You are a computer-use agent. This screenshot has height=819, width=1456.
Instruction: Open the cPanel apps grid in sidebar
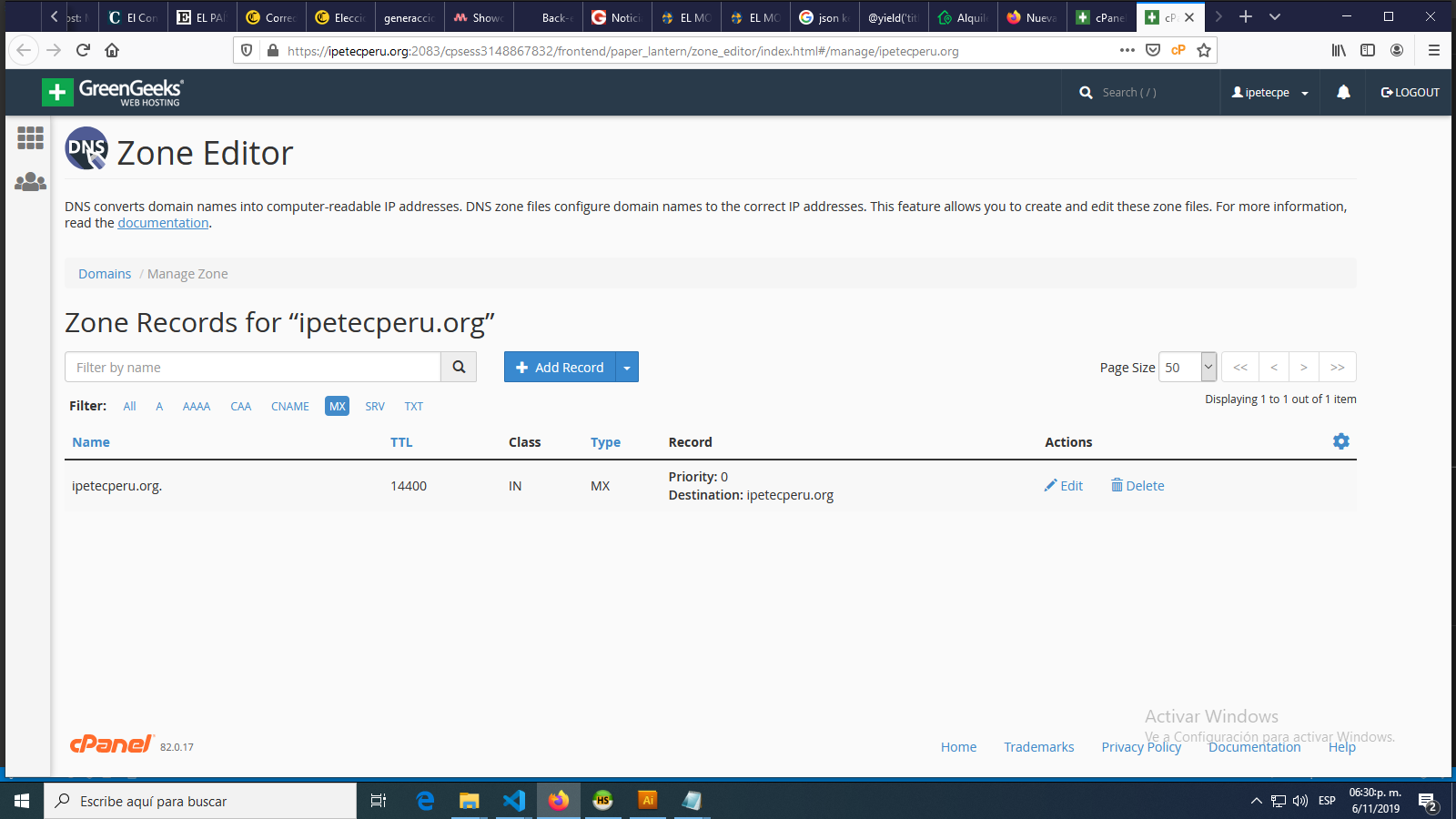click(30, 137)
